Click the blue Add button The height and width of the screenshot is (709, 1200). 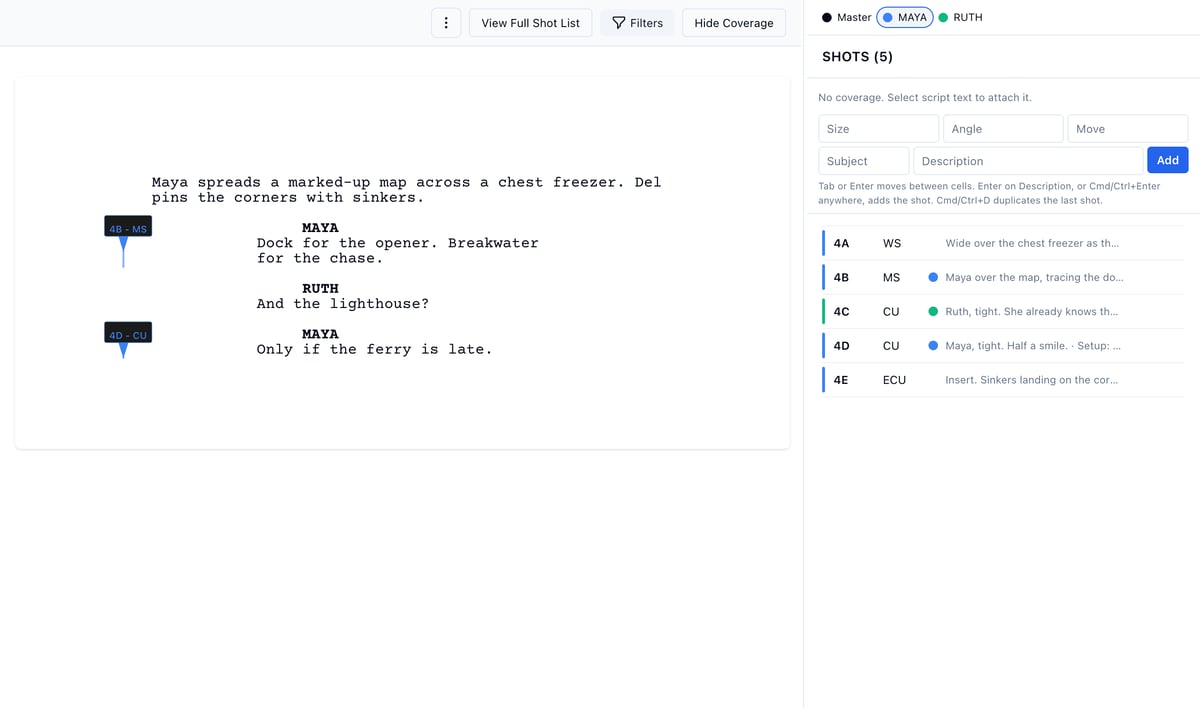[1168, 160]
